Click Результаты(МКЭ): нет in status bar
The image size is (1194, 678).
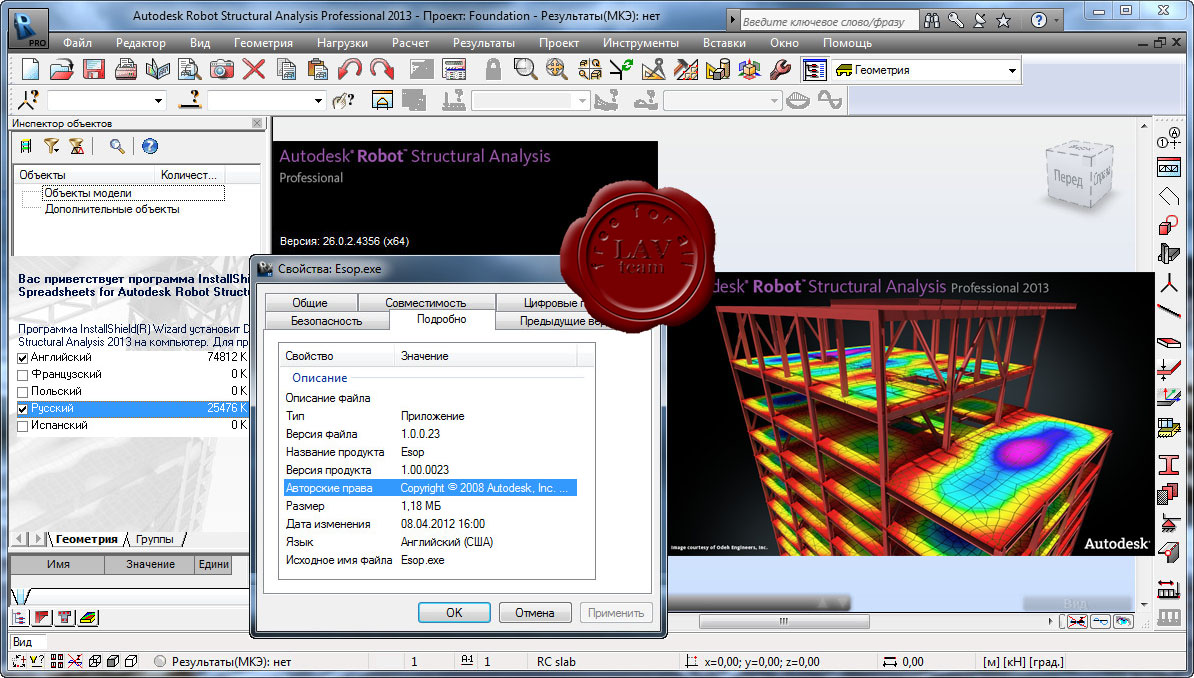[x=231, y=661]
